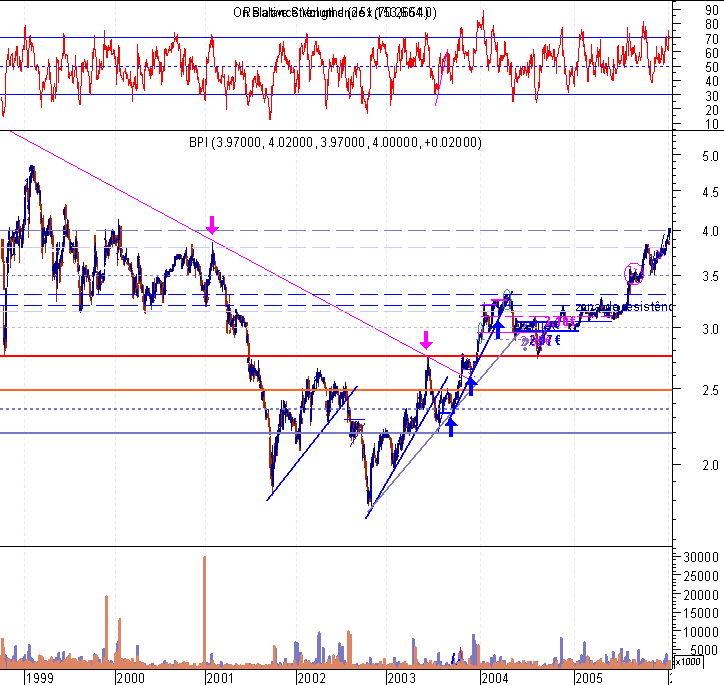
Task: Click the 90 value on the RSI scale
Action: (712, 10)
